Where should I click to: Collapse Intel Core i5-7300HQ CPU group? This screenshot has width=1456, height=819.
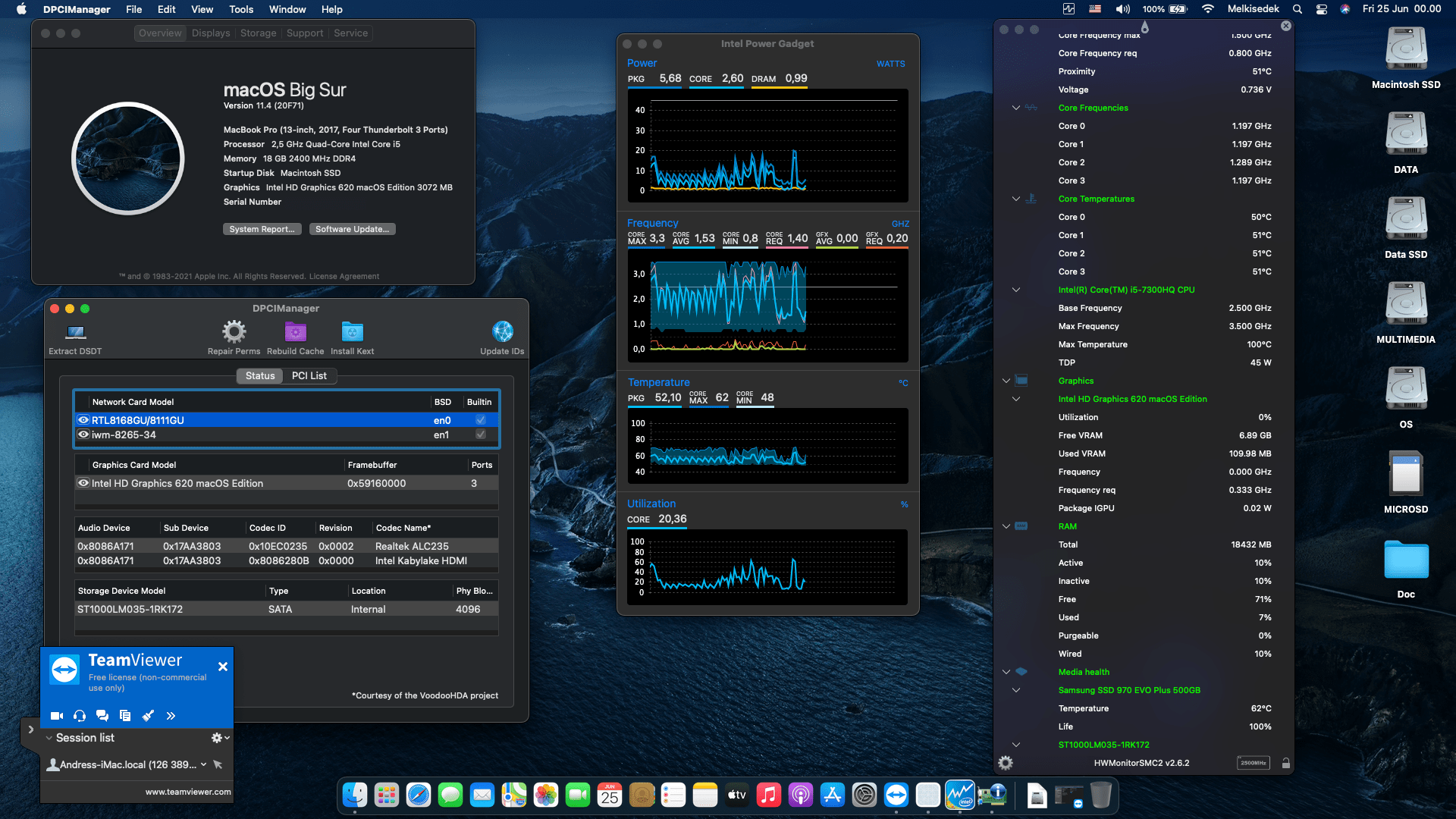tap(1016, 290)
